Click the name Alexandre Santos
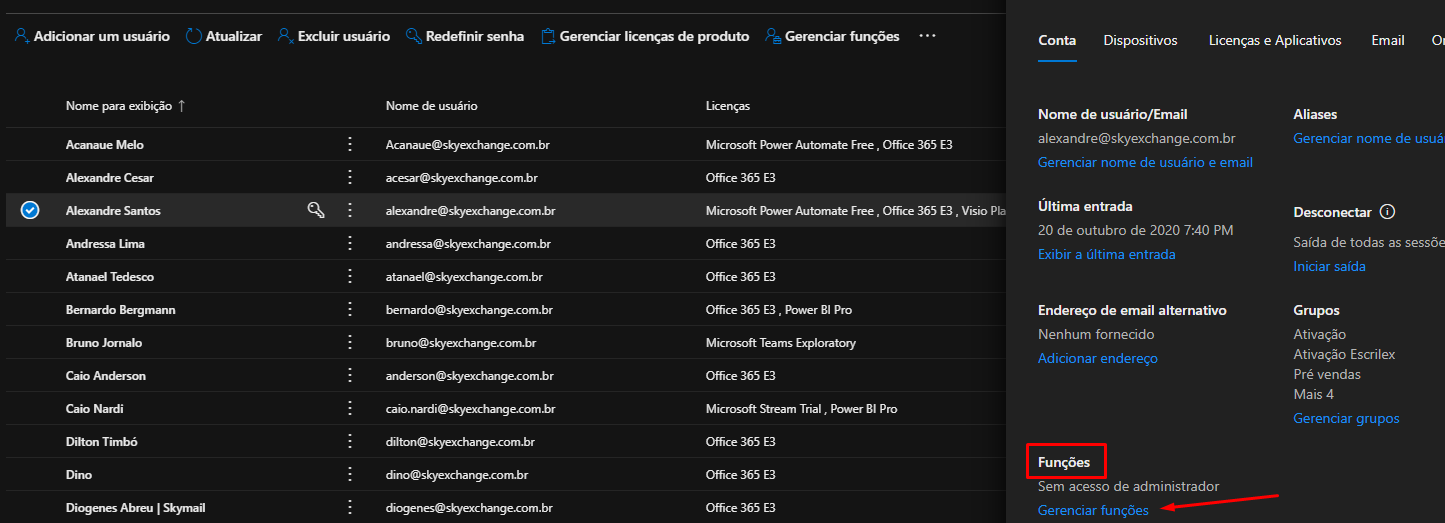Screen dimensions: 1445x523 (113, 211)
